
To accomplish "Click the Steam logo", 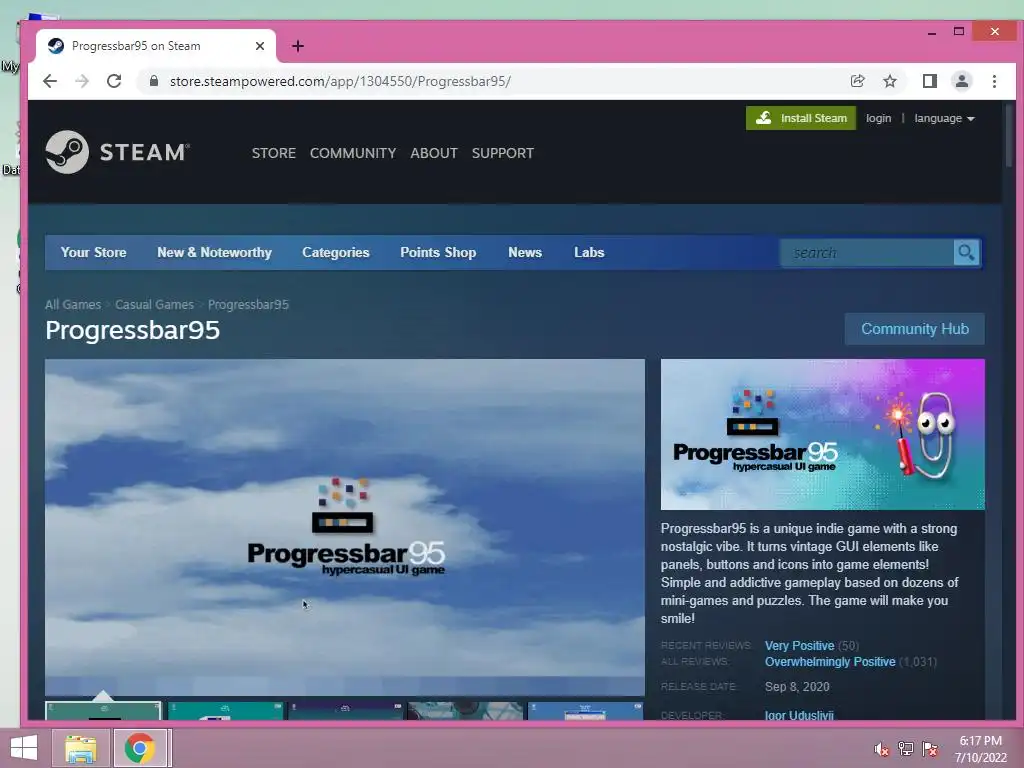I will 118,152.
